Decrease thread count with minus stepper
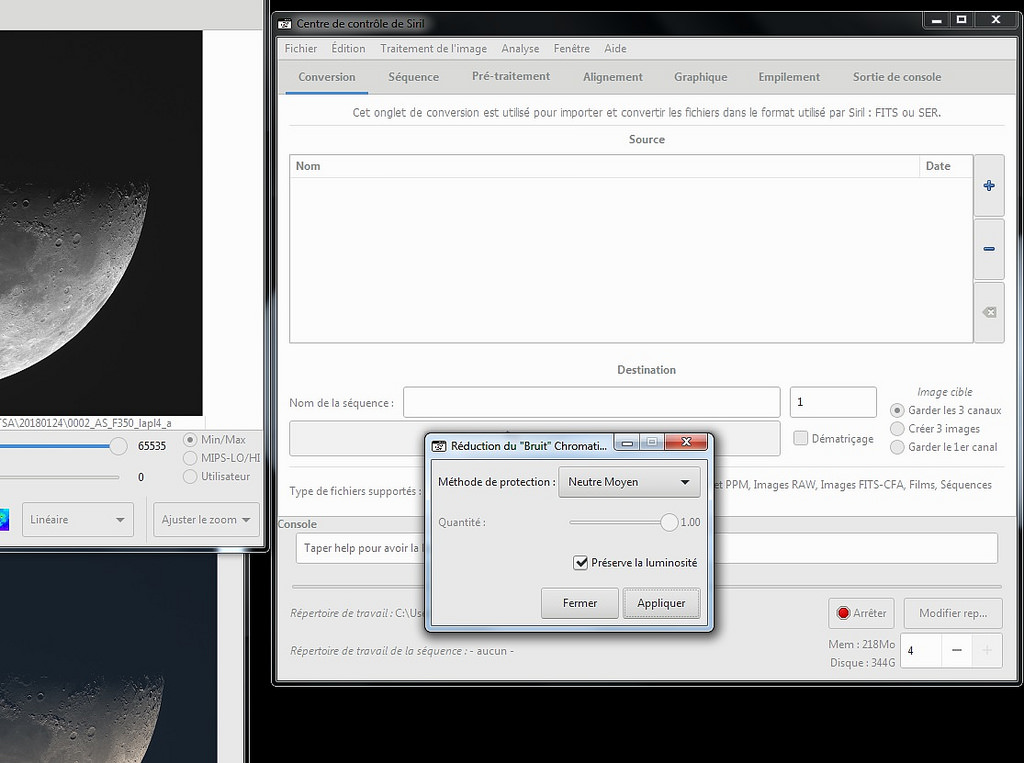The height and width of the screenshot is (763, 1024). [957, 650]
